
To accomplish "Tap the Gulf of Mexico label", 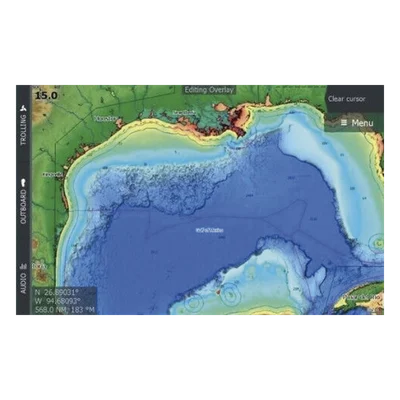I will click(210, 230).
